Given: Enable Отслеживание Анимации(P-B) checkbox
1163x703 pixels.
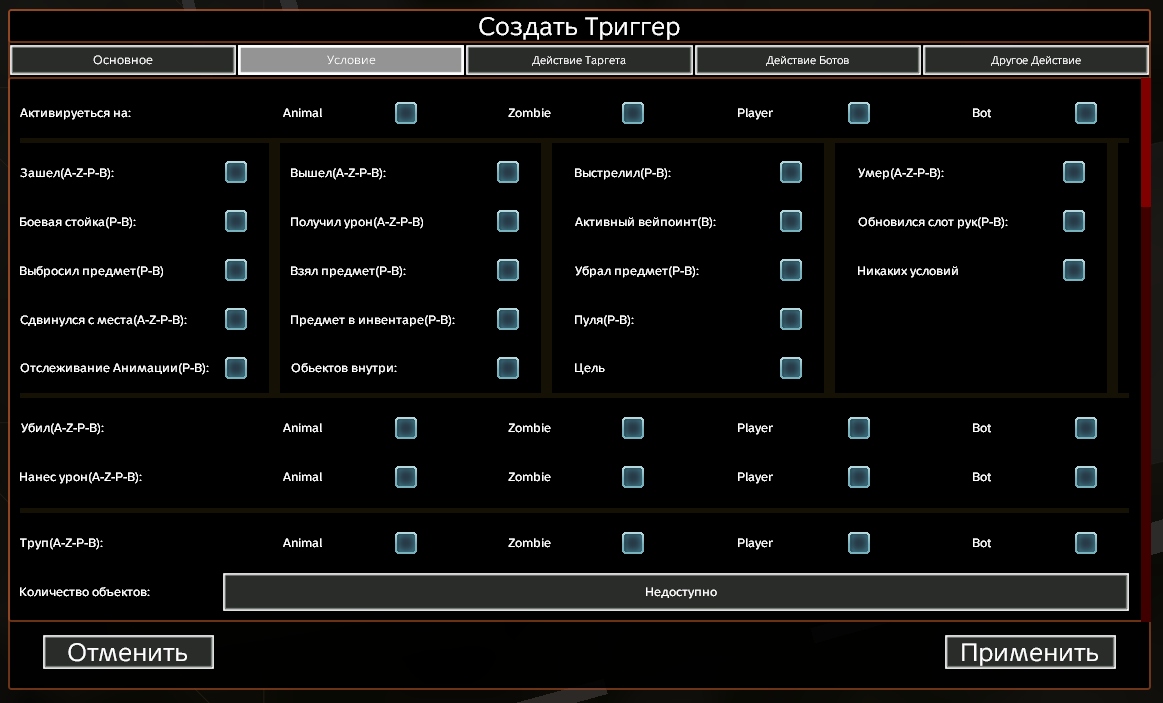Looking at the screenshot, I should [x=236, y=368].
